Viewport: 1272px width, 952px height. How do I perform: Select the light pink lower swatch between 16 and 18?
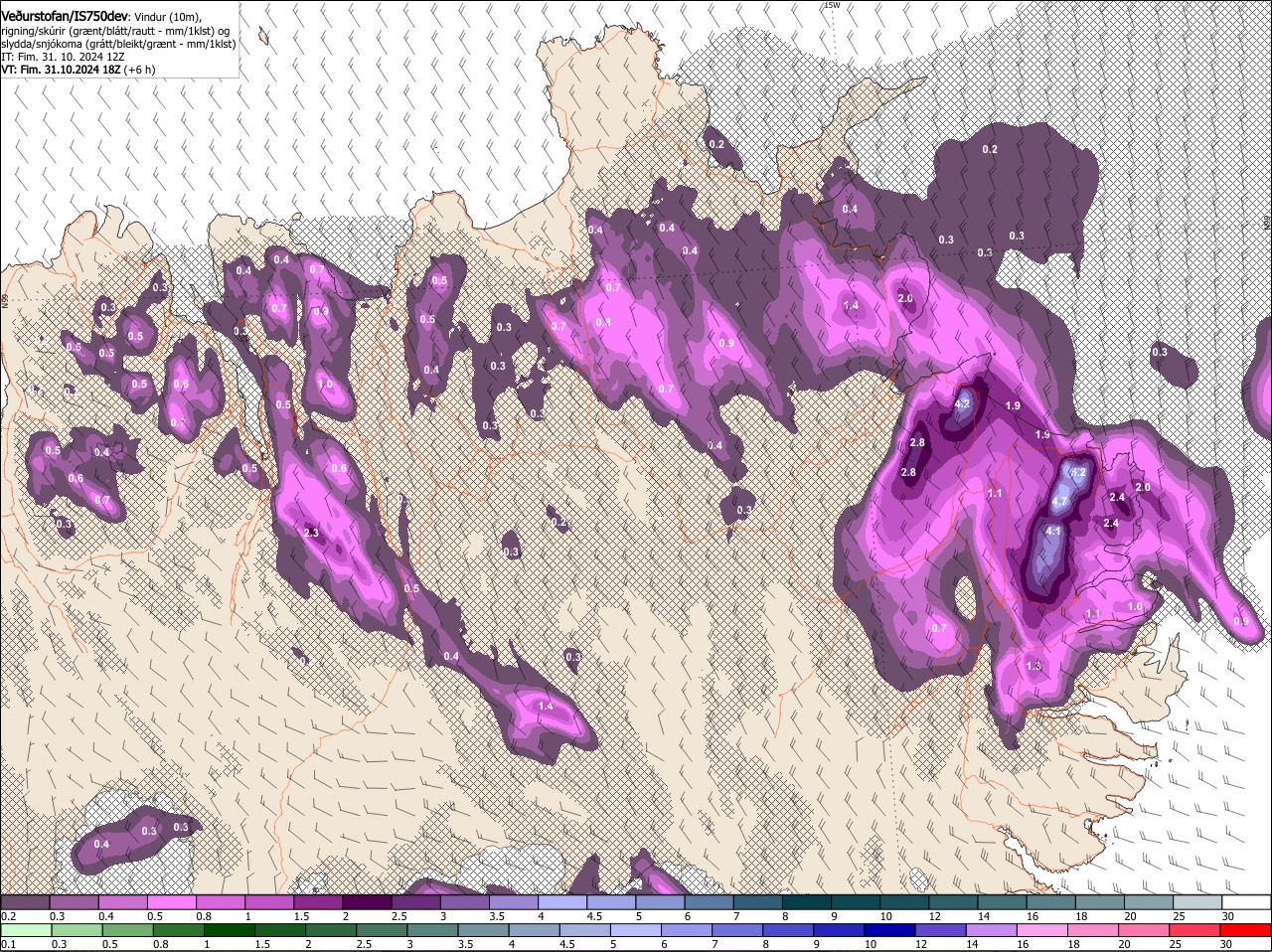[1043, 931]
